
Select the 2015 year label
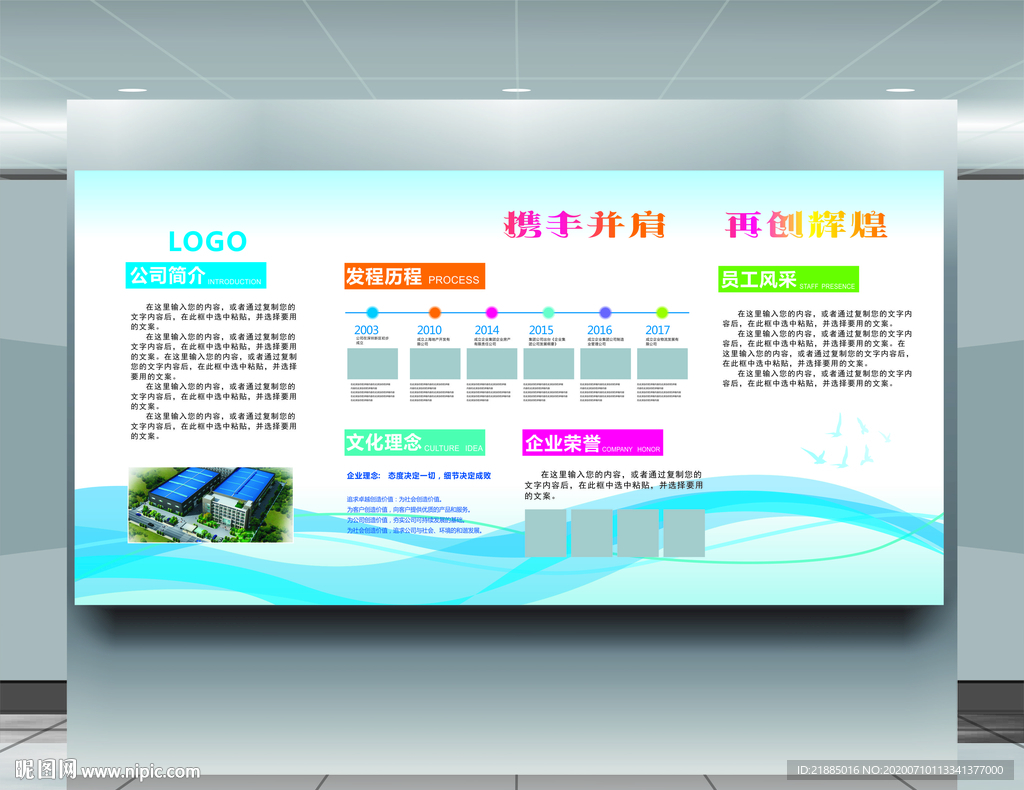541,330
